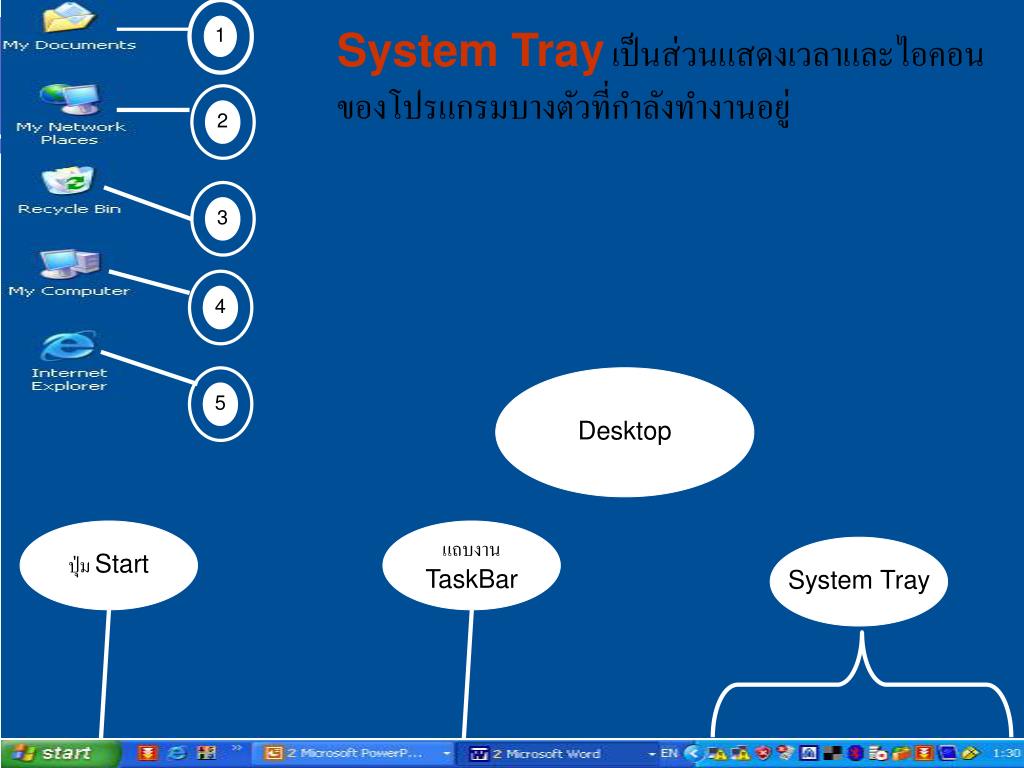
Task: Click the tray icon right of the red shield
Action: tap(785, 753)
